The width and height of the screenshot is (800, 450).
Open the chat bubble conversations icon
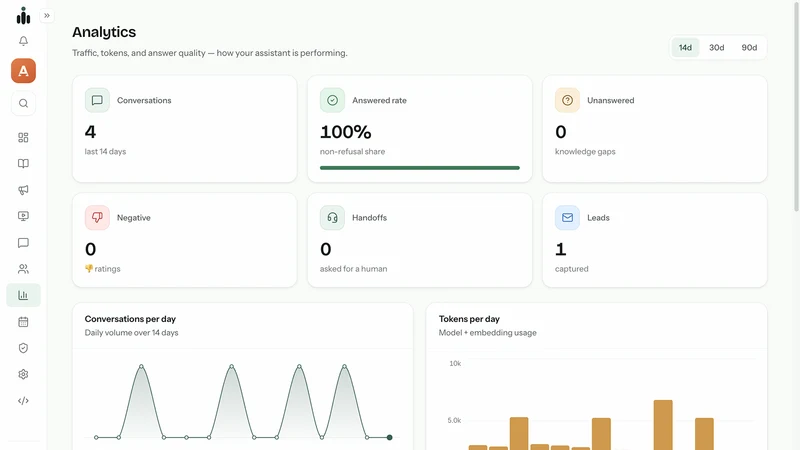click(x=23, y=243)
